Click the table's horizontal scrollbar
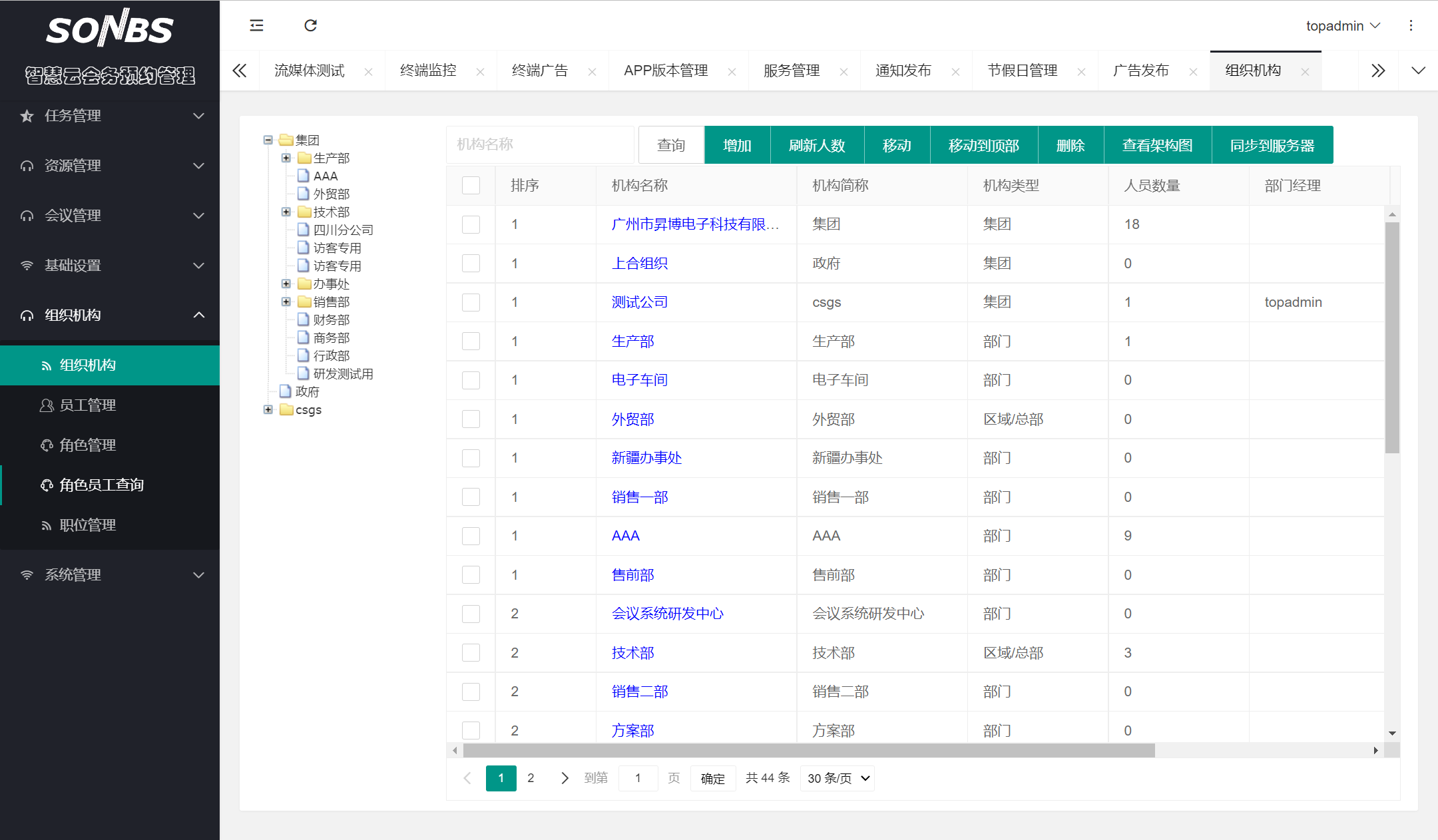The width and height of the screenshot is (1438, 840). [x=808, y=751]
